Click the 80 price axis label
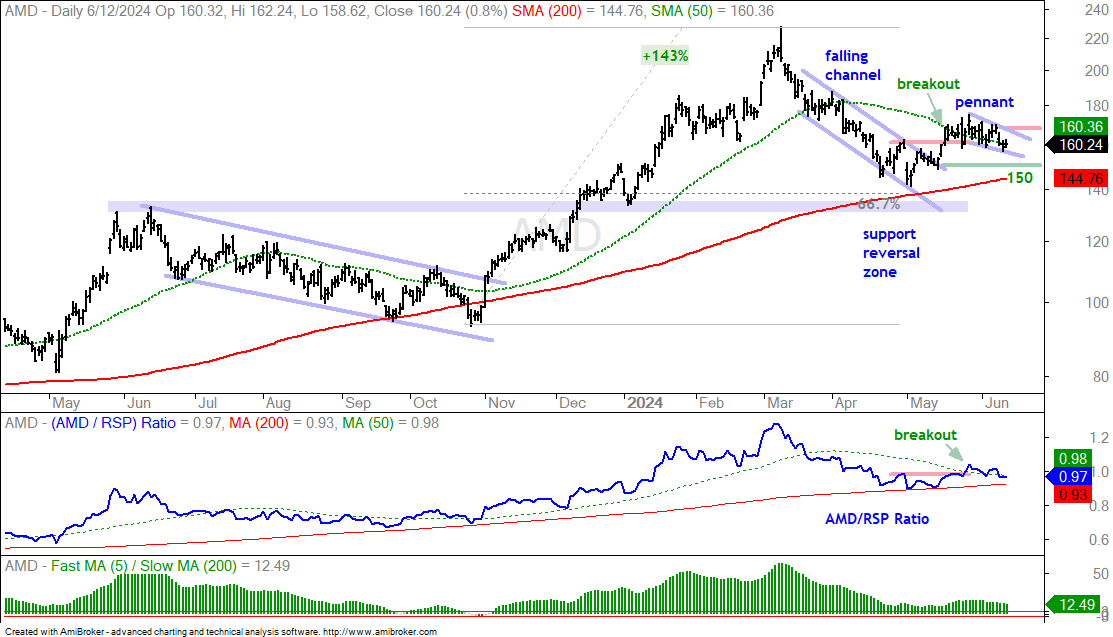The width and height of the screenshot is (1113, 637). 1101,377
